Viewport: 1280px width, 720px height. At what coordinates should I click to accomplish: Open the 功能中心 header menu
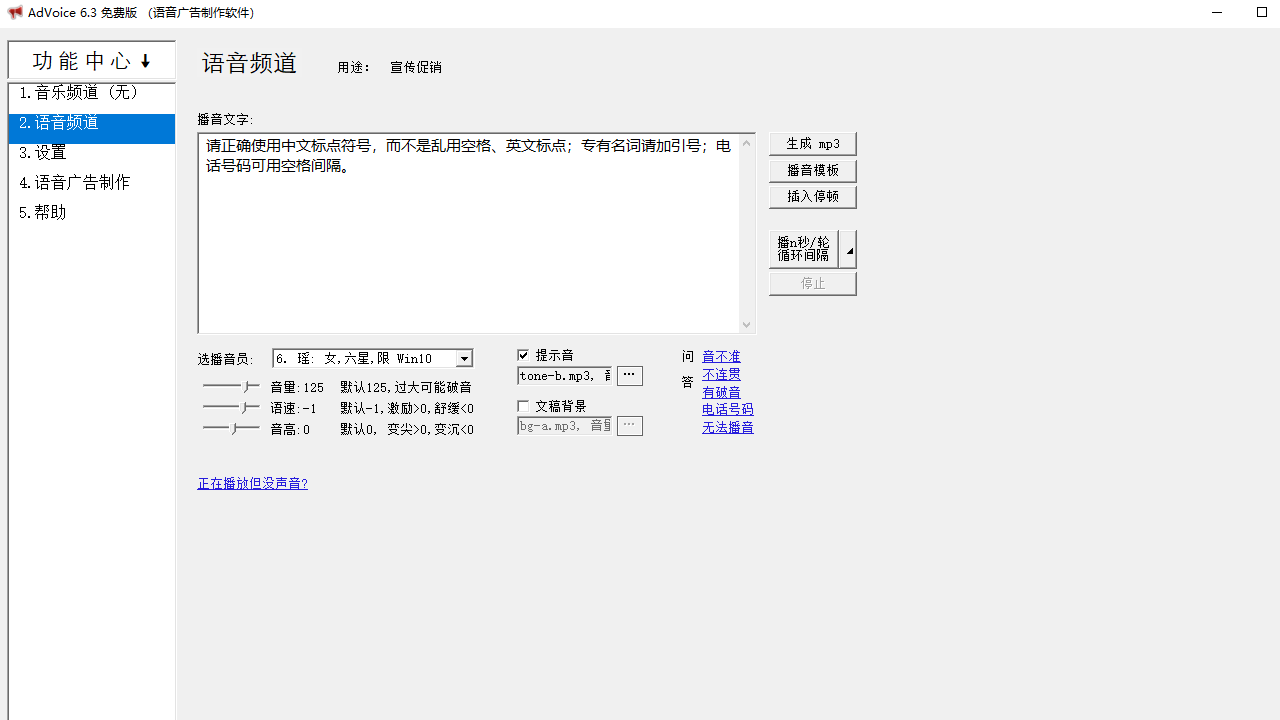92,61
